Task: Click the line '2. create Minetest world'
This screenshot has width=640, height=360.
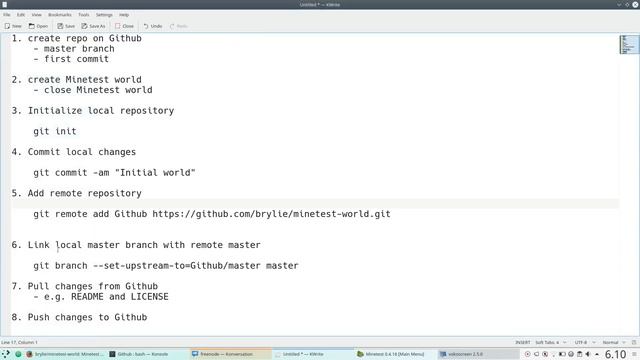Action: [76, 80]
